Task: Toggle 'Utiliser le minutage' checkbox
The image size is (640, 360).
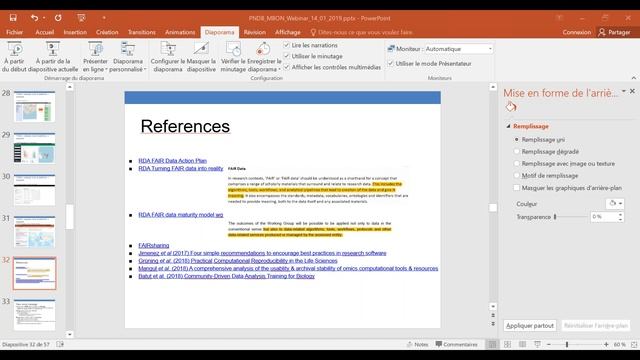Action: pos(287,56)
